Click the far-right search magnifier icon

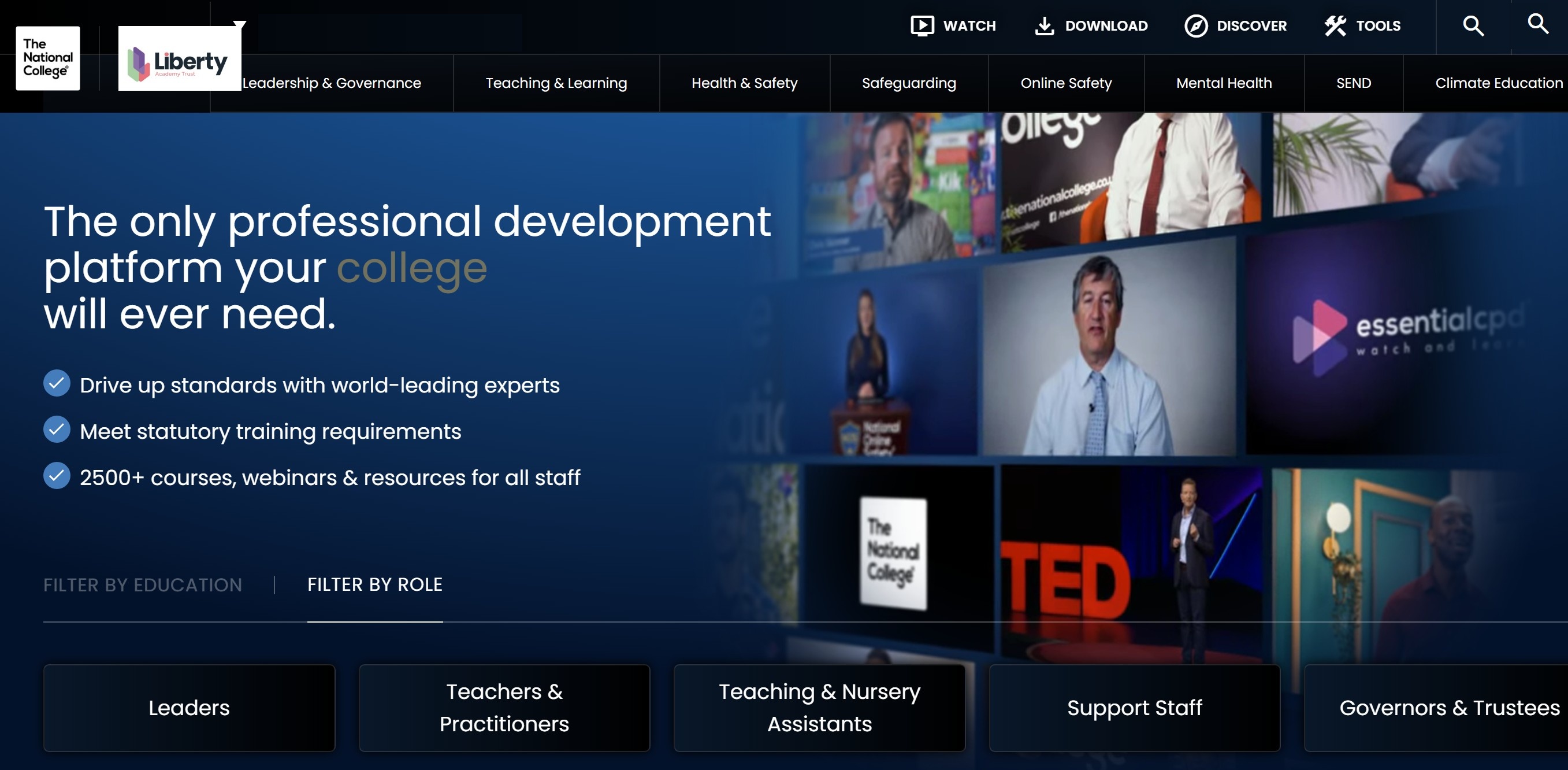tap(1538, 24)
